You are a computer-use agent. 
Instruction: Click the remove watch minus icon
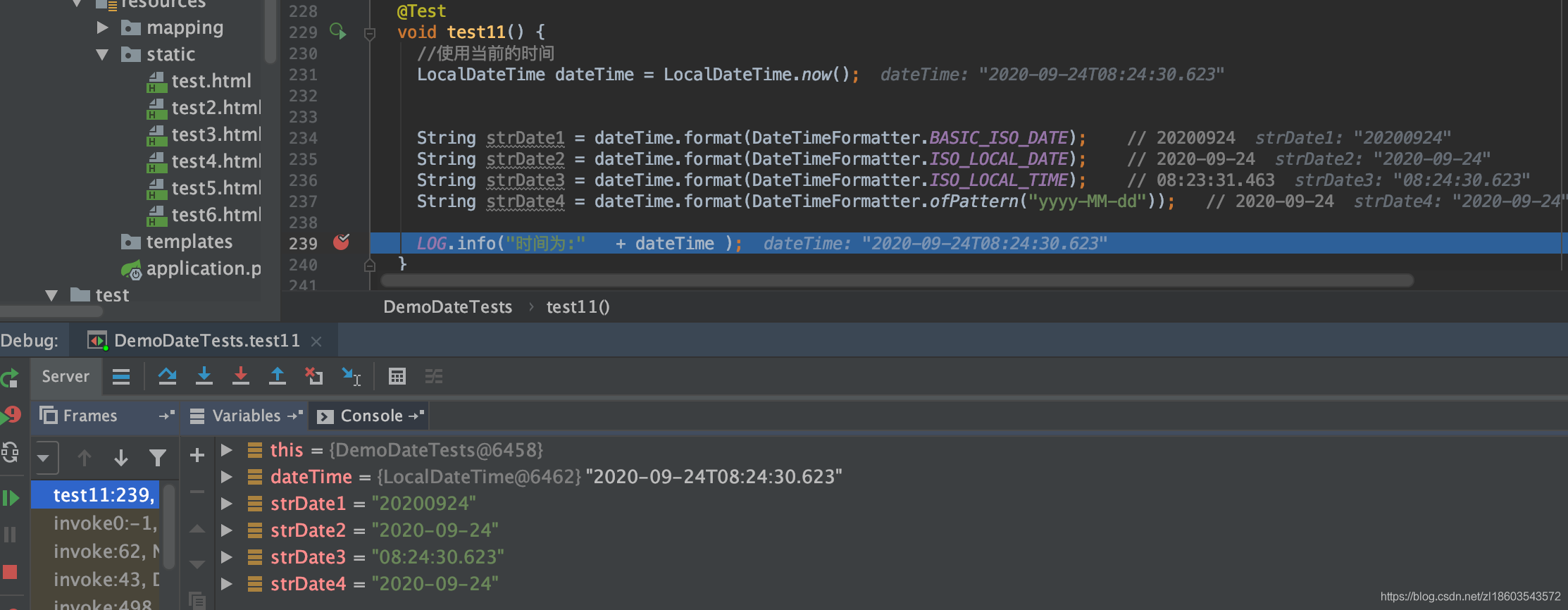197,492
